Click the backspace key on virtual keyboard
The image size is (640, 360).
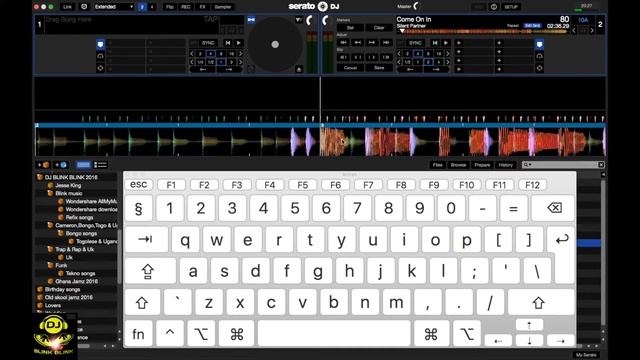[553, 208]
